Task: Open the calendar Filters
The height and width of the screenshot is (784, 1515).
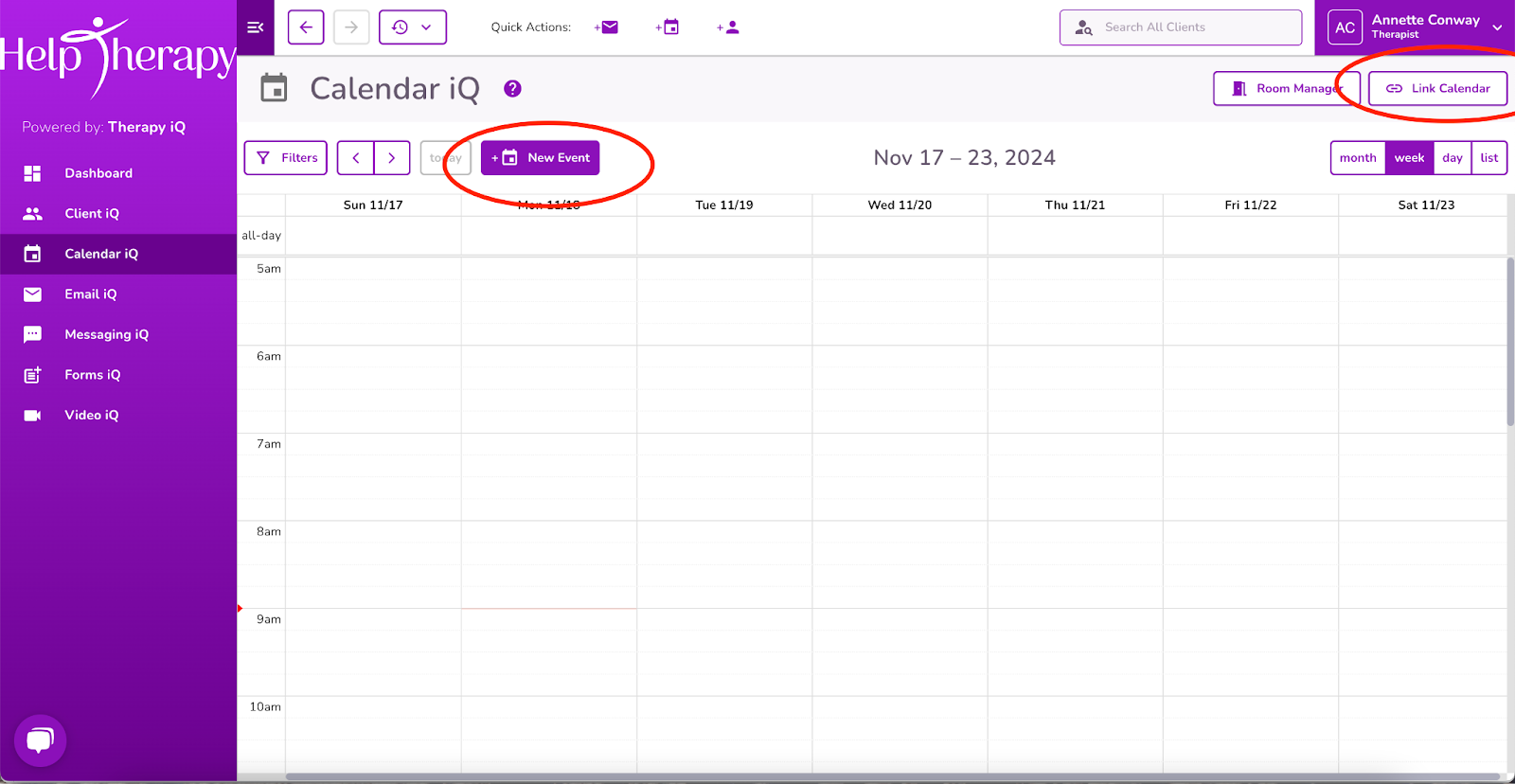Action: (286, 158)
